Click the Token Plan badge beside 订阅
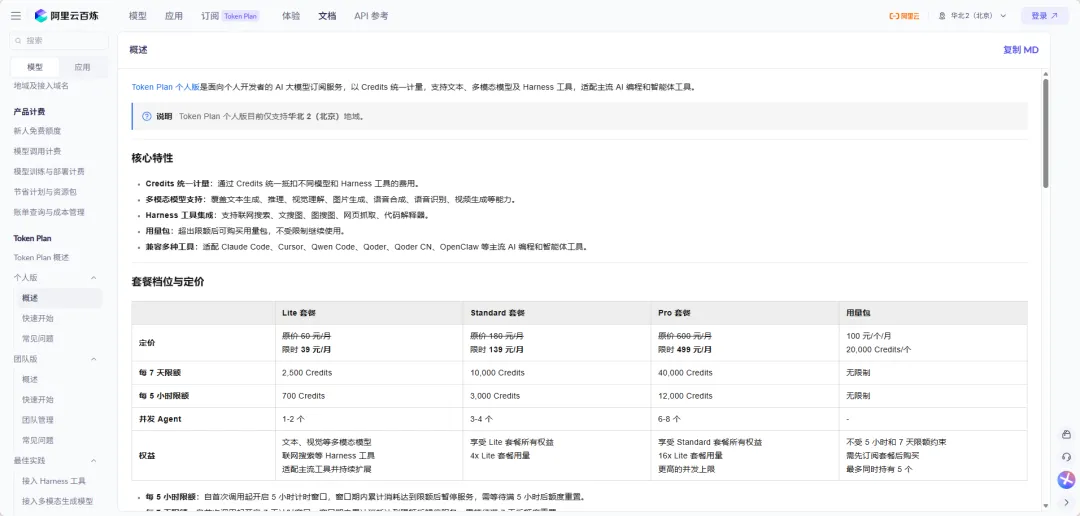This screenshot has width=1080, height=516. [240, 16]
